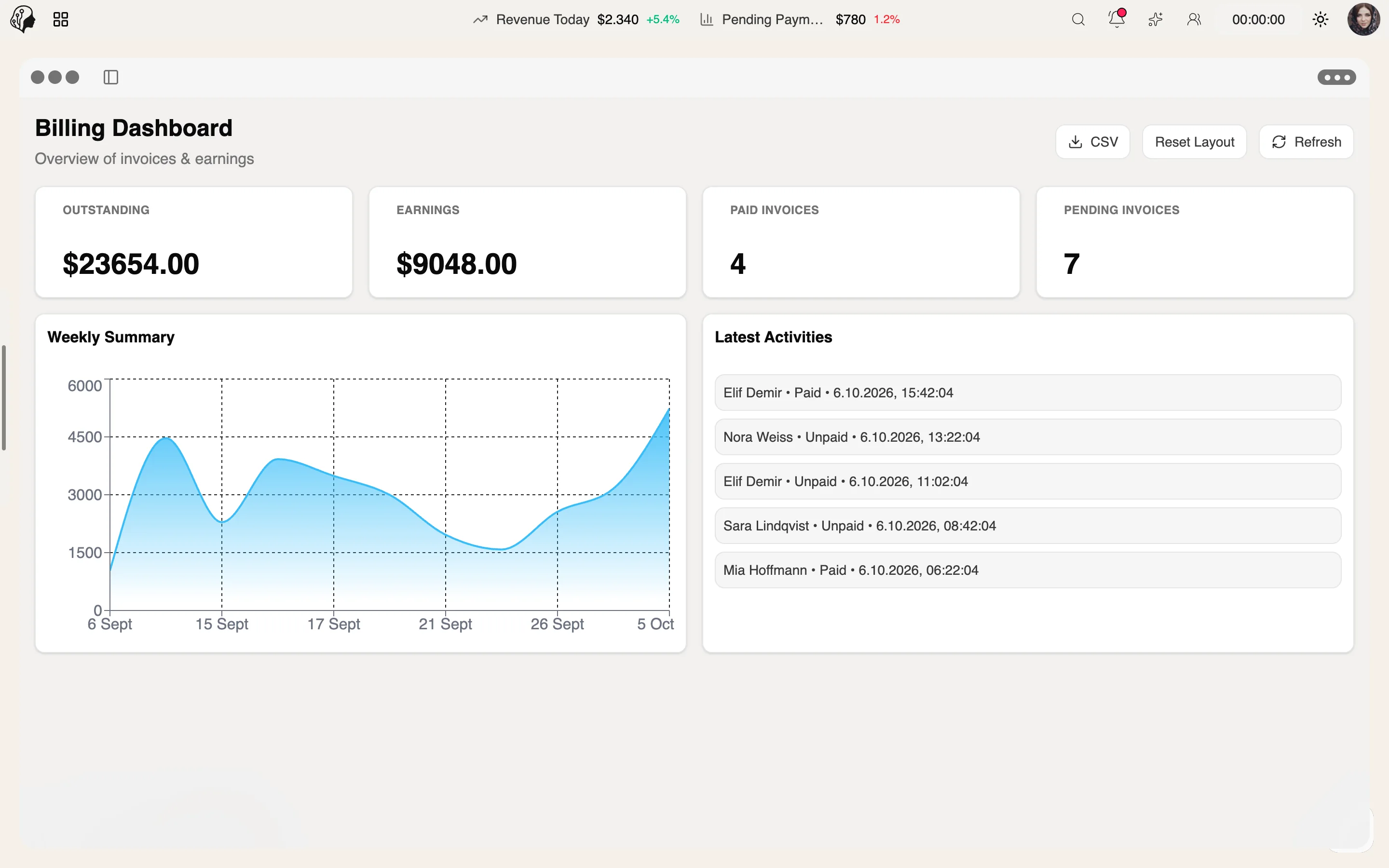The image size is (1389, 868).
Task: Open Elif Demir Unpaid 11:02:04 activity
Action: tap(1028, 481)
